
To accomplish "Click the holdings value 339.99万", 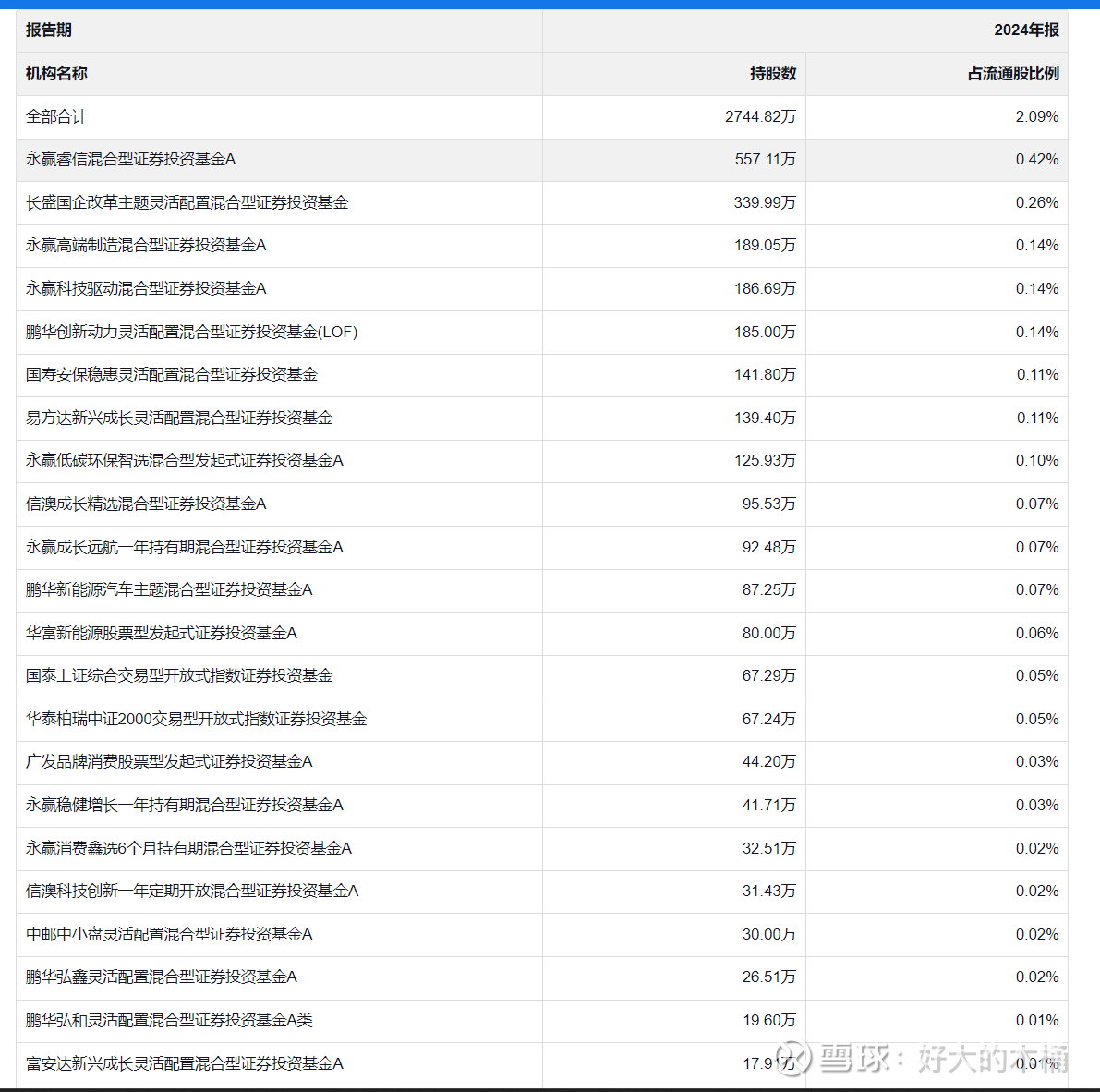I will click(x=766, y=203).
